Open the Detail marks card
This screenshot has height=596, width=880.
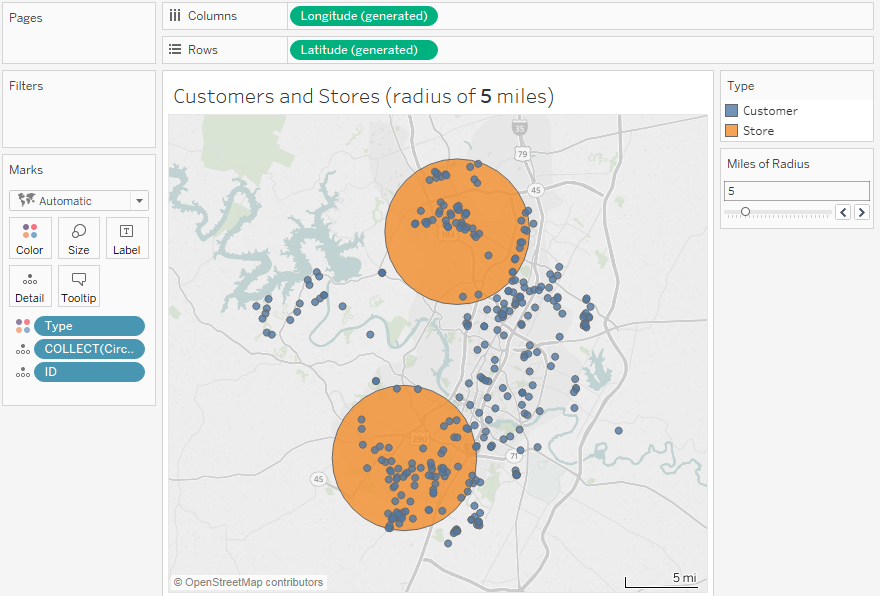(30, 286)
